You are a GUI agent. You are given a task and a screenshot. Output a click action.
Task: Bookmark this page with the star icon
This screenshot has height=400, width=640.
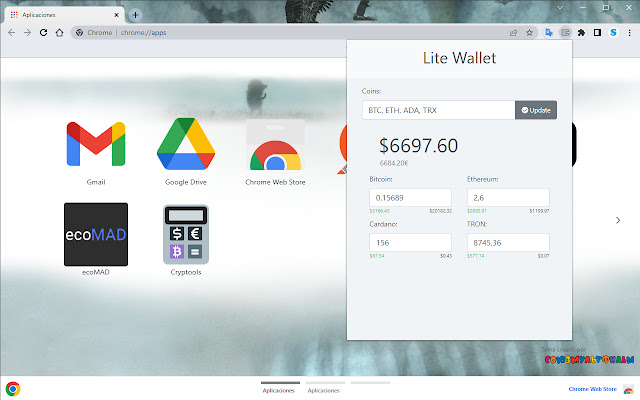(x=529, y=33)
